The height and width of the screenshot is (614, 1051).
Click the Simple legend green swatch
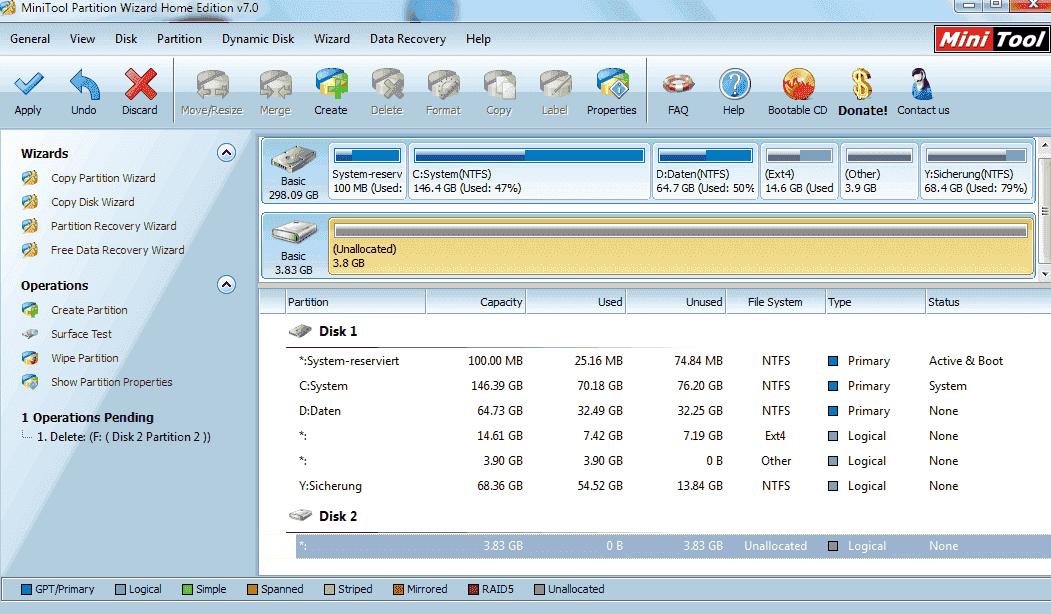coord(188,589)
